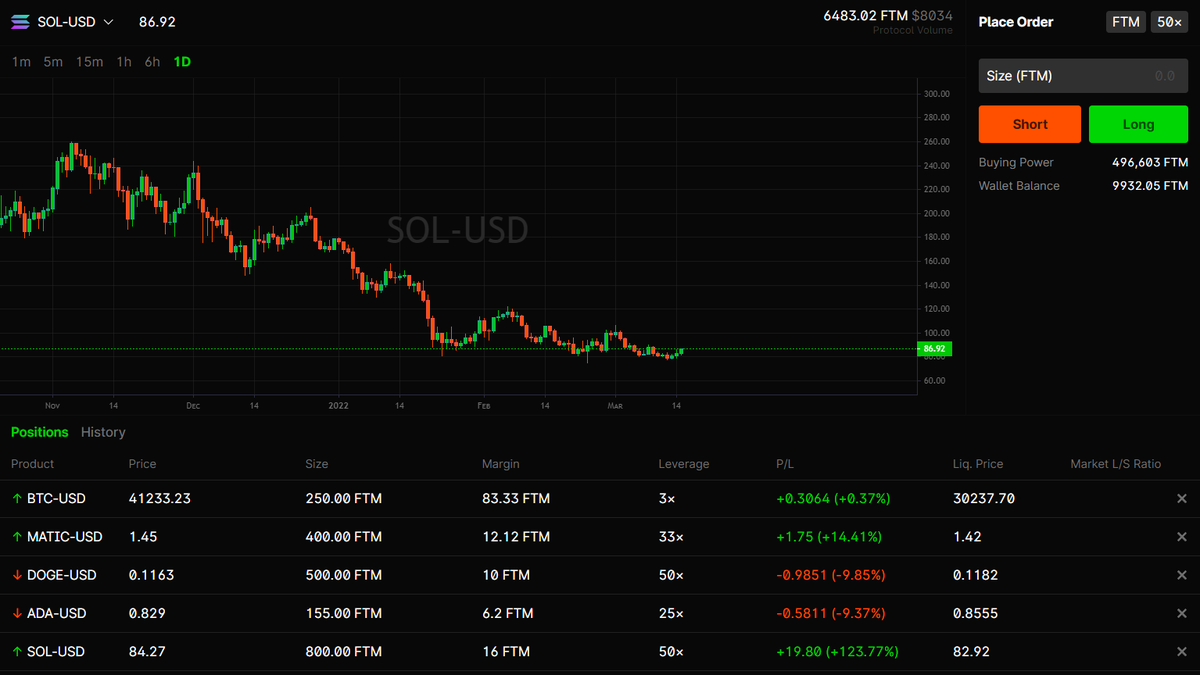This screenshot has height=675, width=1200.
Task: Close the BTC-USD position
Action: (1181, 499)
